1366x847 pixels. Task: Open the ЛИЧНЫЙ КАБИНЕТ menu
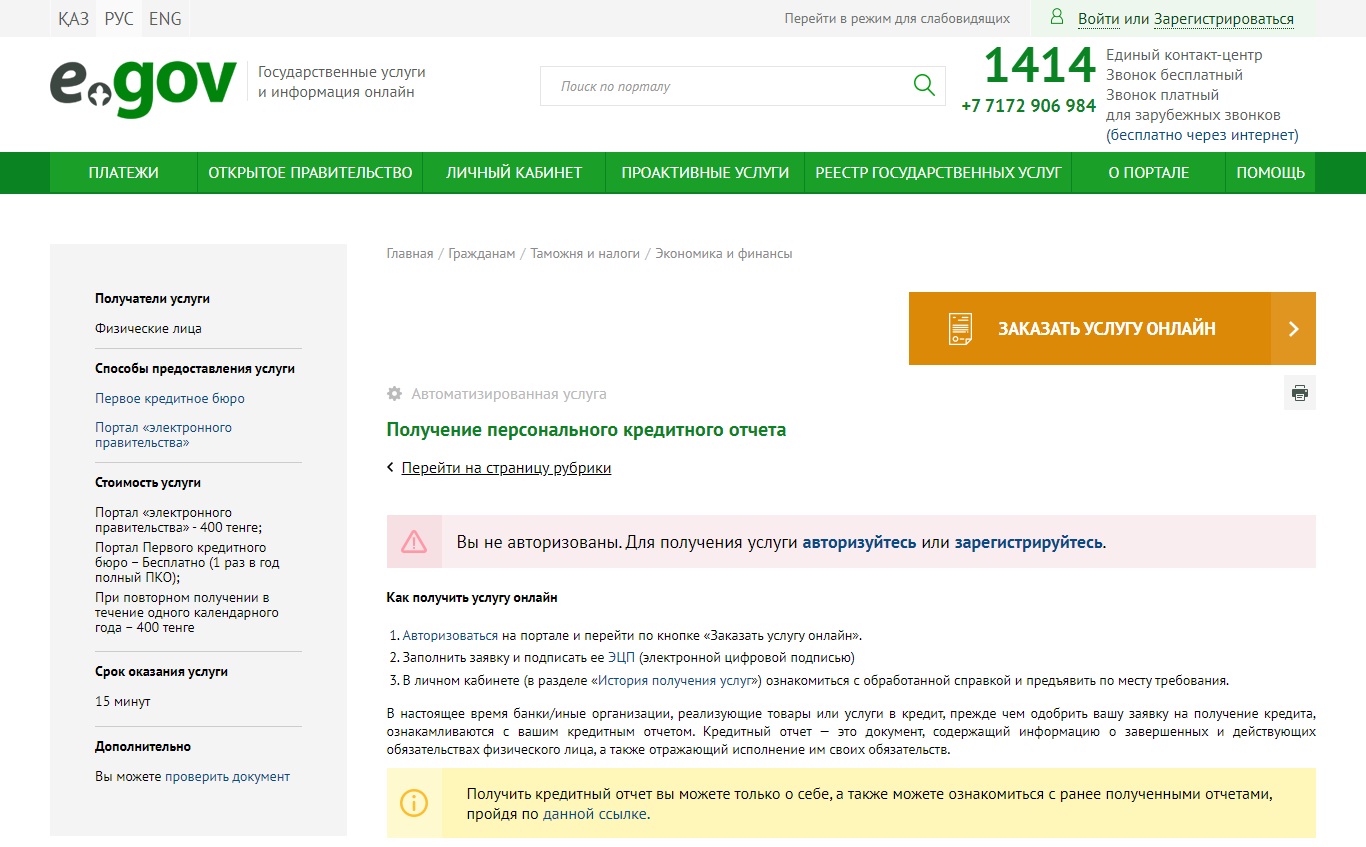514,173
